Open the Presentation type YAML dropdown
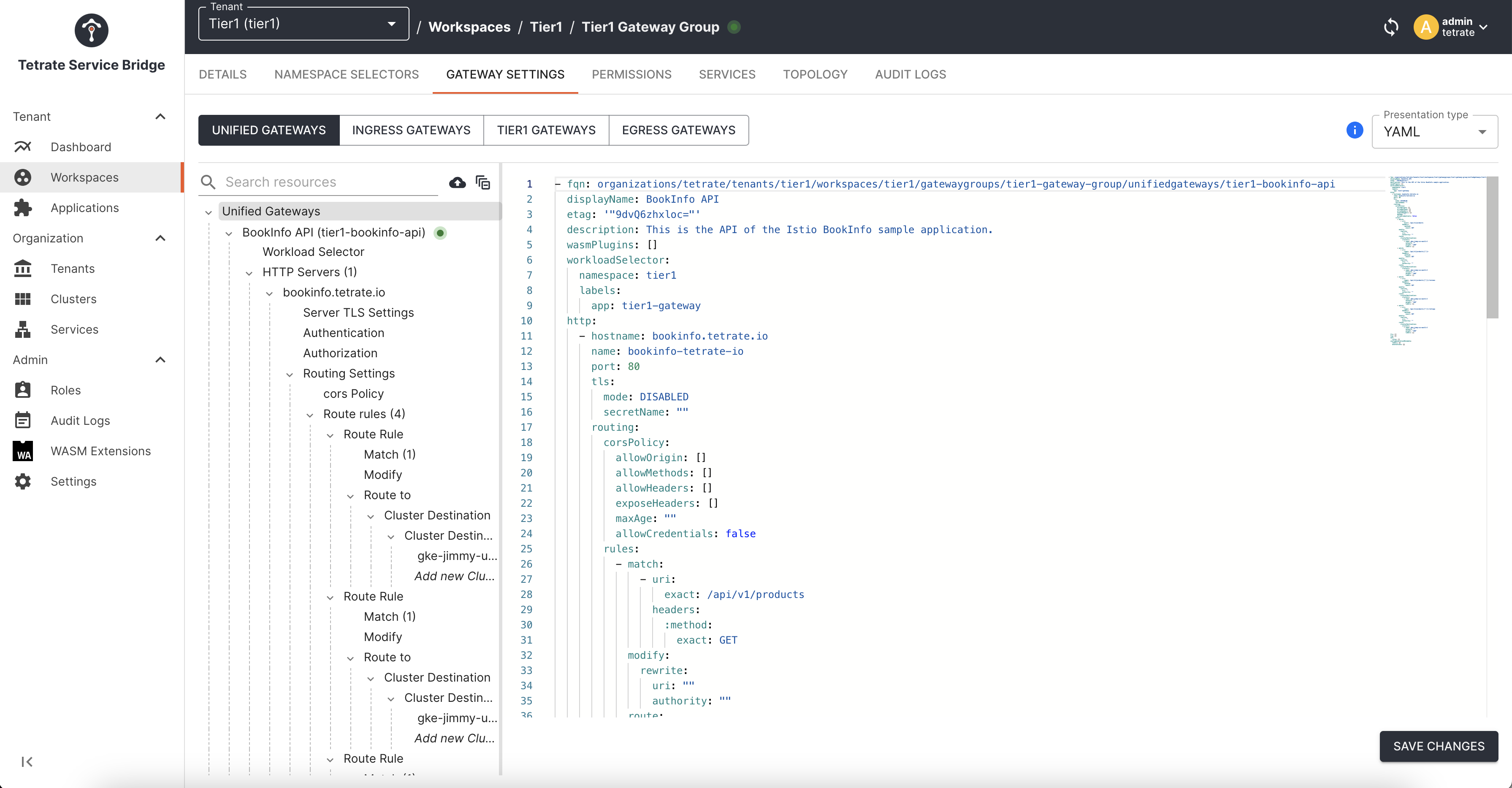The height and width of the screenshot is (788, 1512). pos(1434,131)
